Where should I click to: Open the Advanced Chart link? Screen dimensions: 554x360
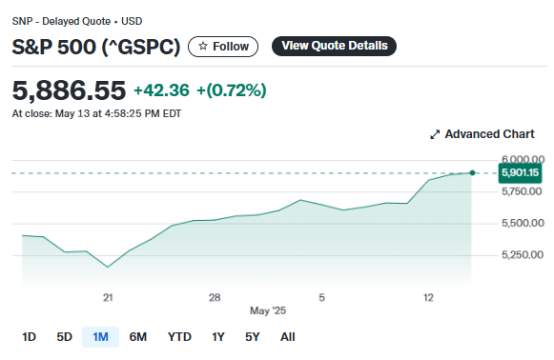[482, 134]
